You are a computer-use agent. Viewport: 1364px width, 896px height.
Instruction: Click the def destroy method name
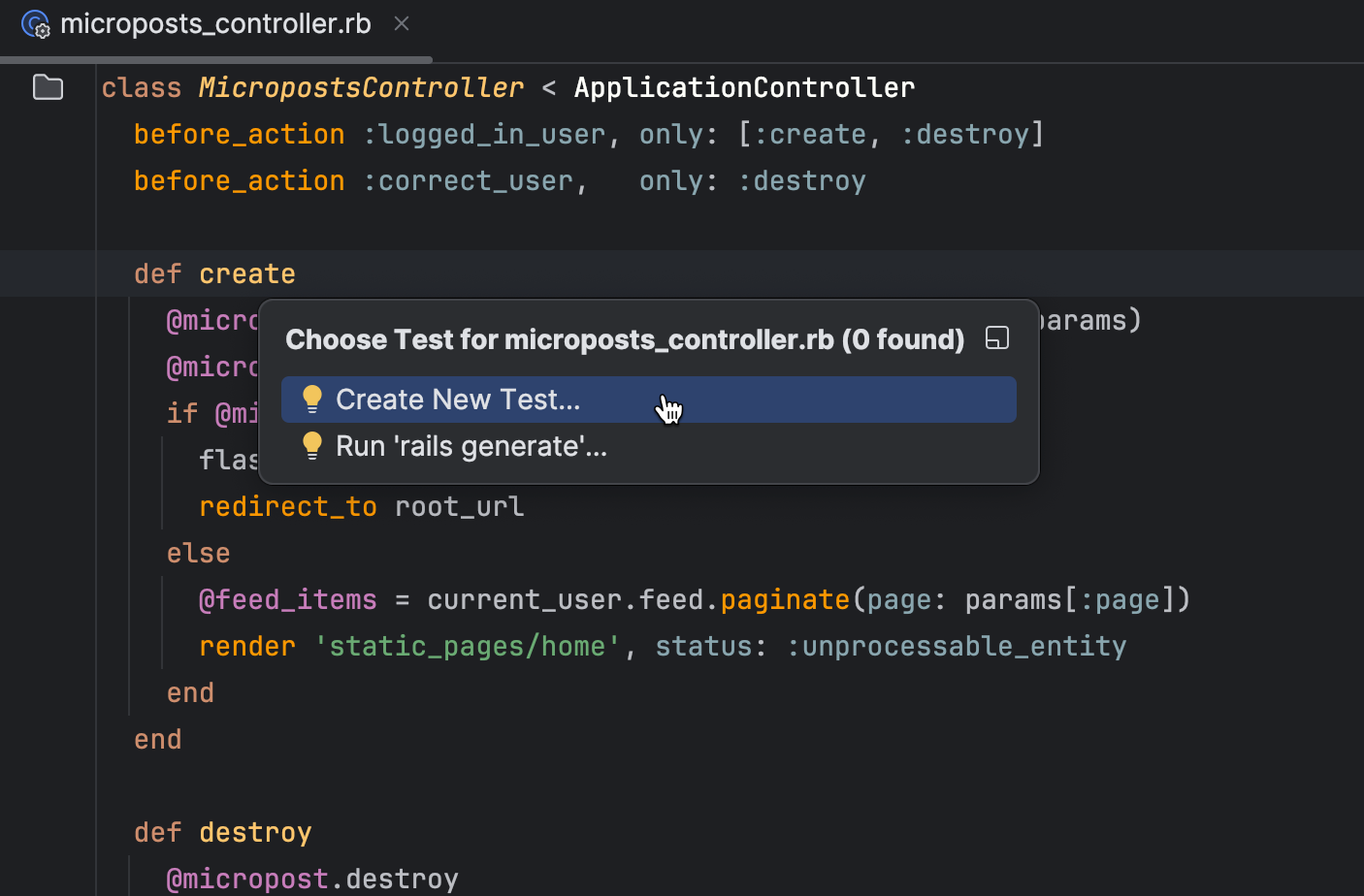pyautogui.click(x=256, y=832)
